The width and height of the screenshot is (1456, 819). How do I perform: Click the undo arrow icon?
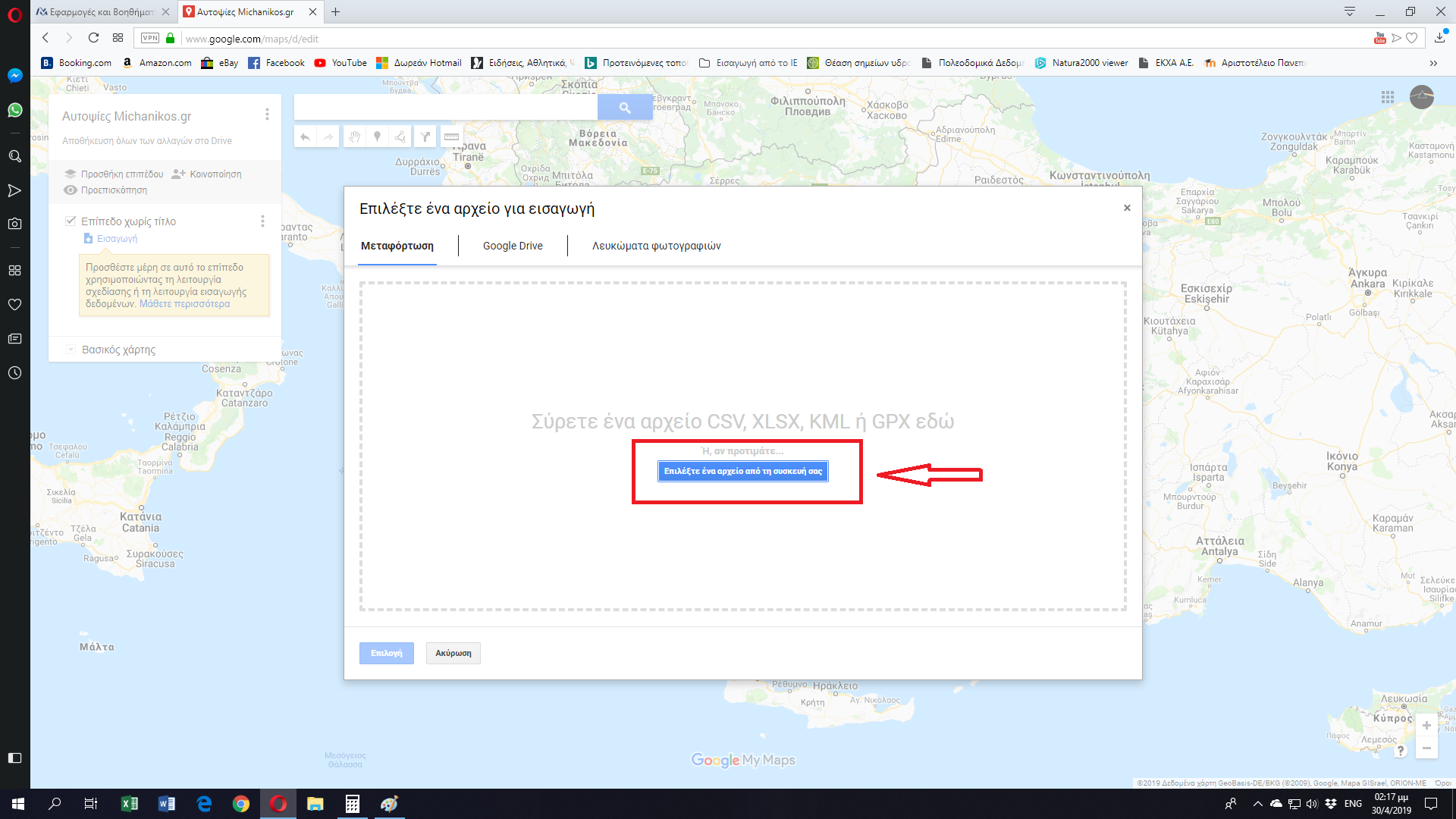[305, 136]
